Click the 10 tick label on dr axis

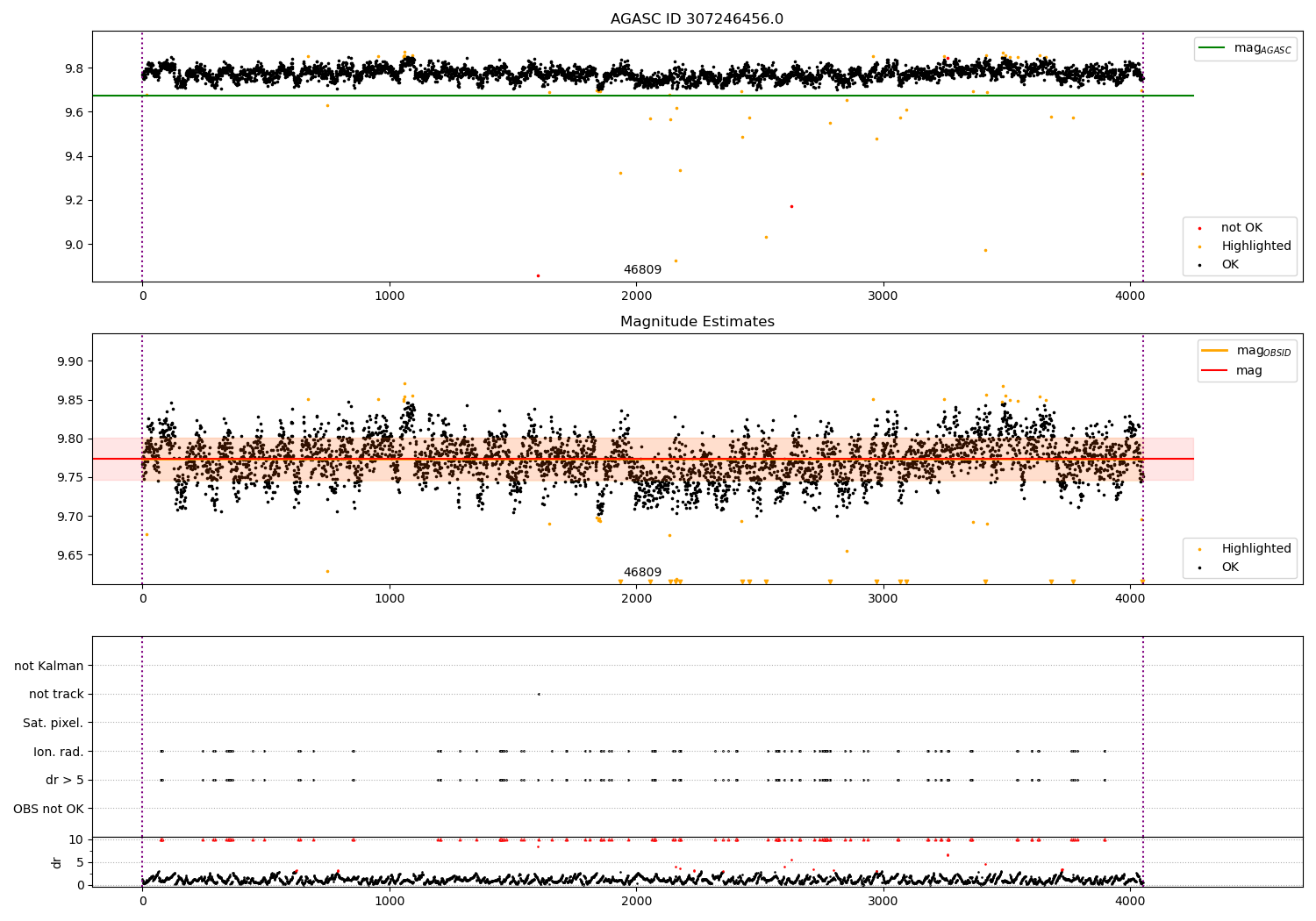click(76, 839)
